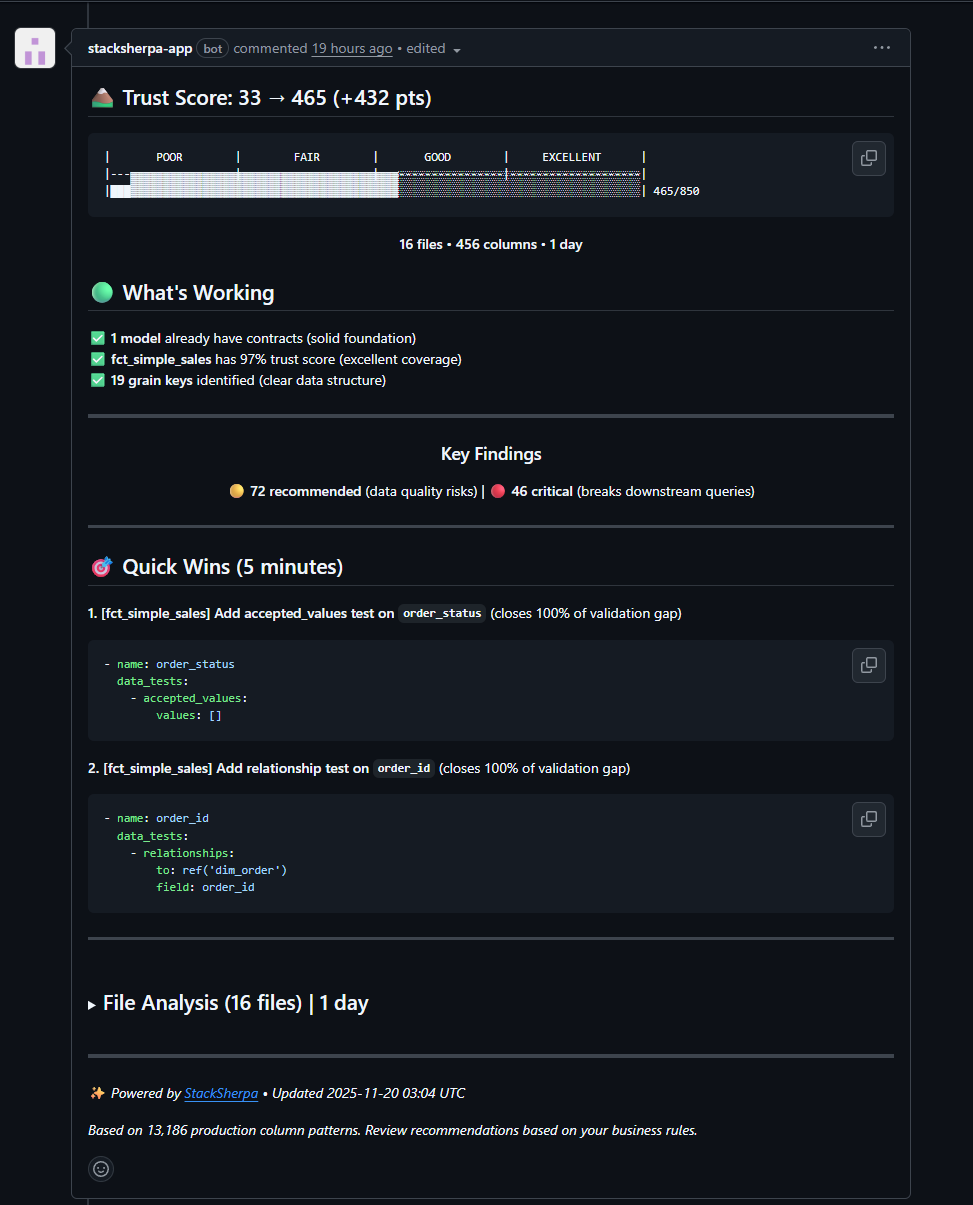Screen dimensions: 973x1205
Task: Copy the order_id relationships YAML snippet
Action: [868, 819]
